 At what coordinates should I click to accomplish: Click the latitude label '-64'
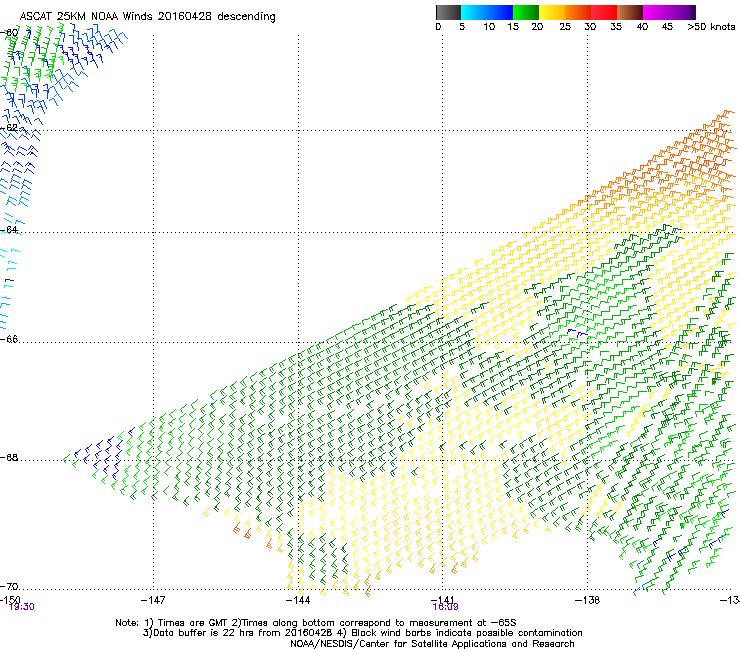[x=9, y=229]
